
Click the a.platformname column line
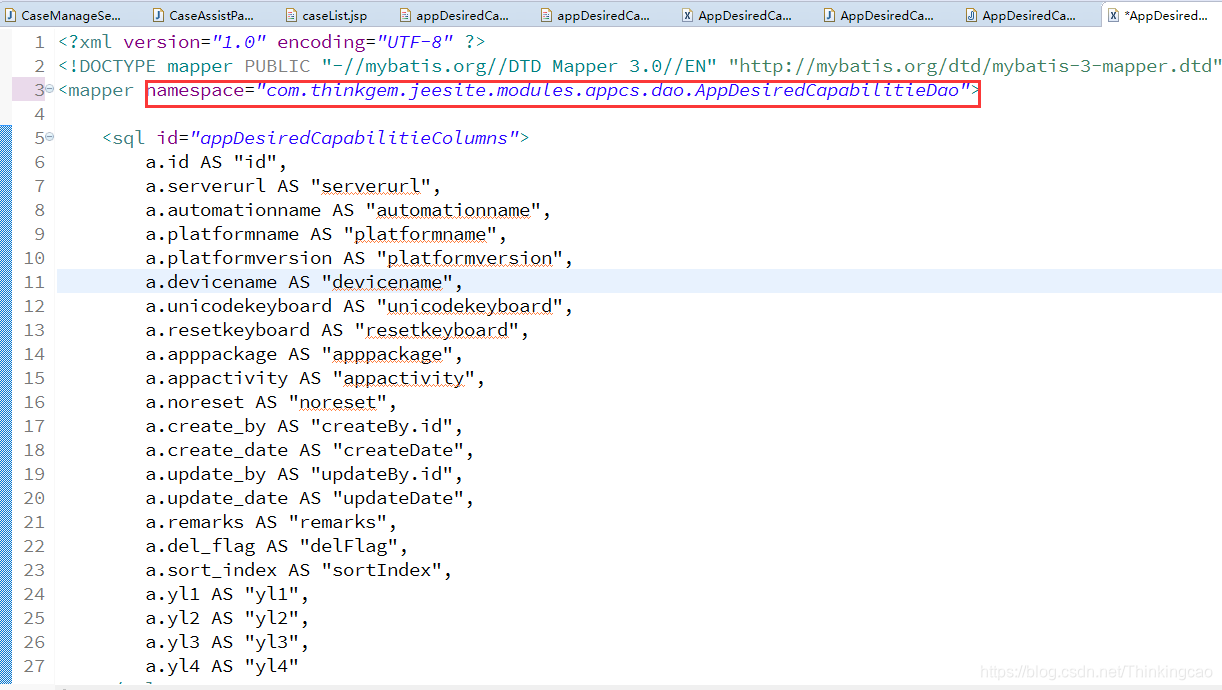click(326, 234)
